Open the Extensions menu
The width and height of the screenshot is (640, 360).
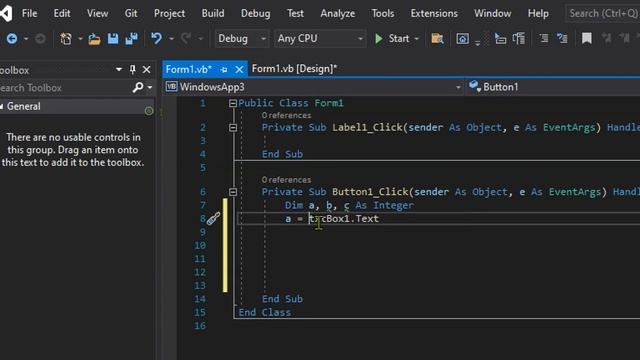point(434,13)
